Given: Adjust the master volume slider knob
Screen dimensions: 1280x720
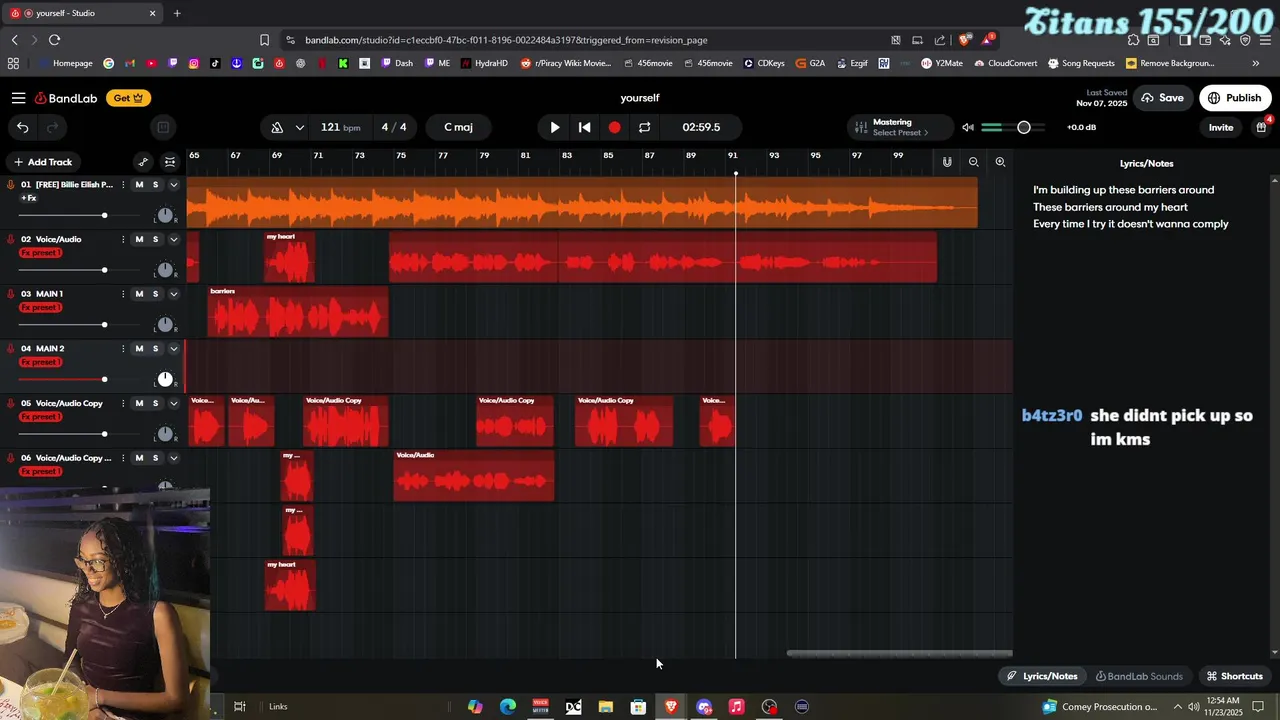Looking at the screenshot, I should (1023, 127).
